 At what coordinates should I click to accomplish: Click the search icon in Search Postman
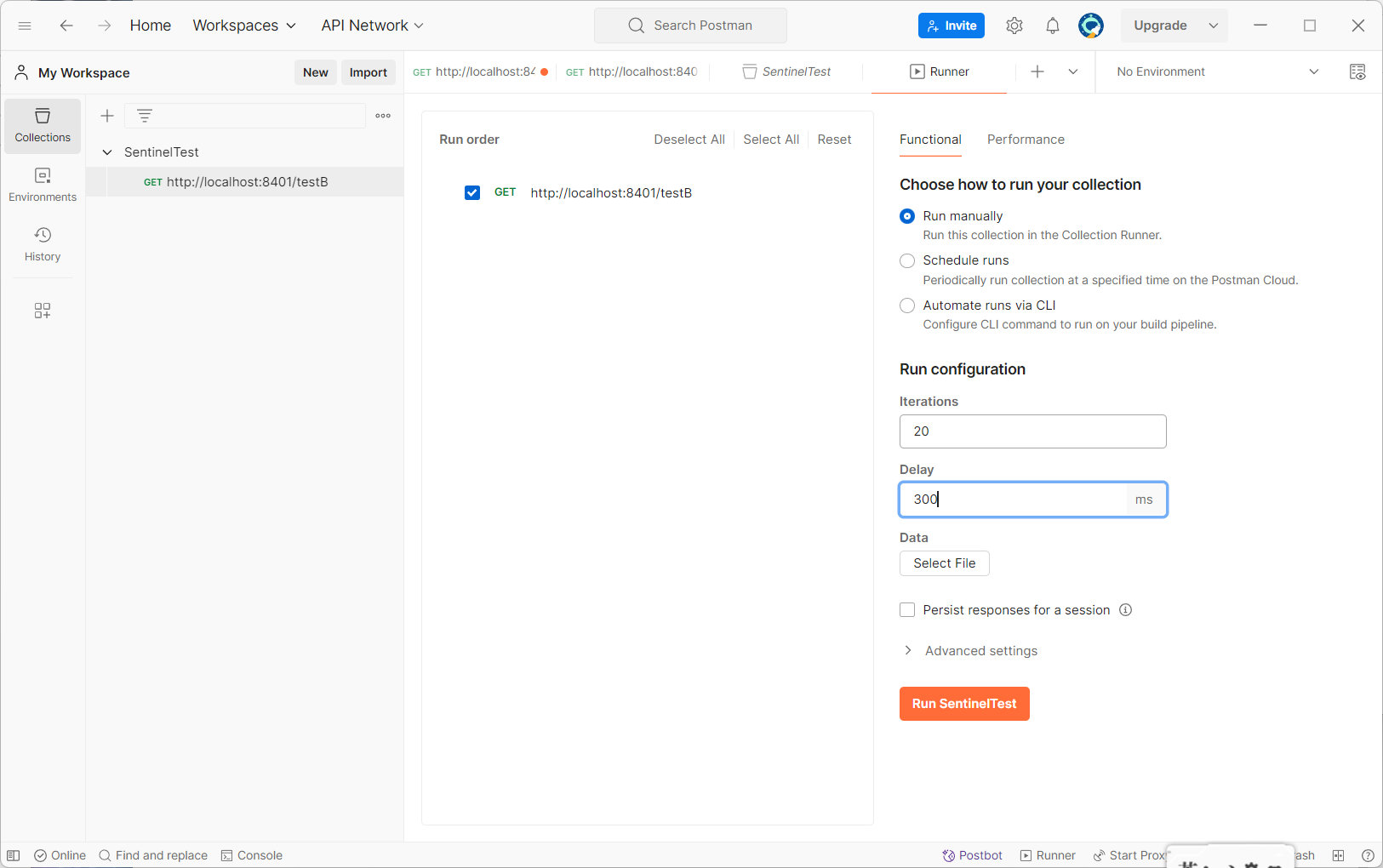tap(636, 26)
